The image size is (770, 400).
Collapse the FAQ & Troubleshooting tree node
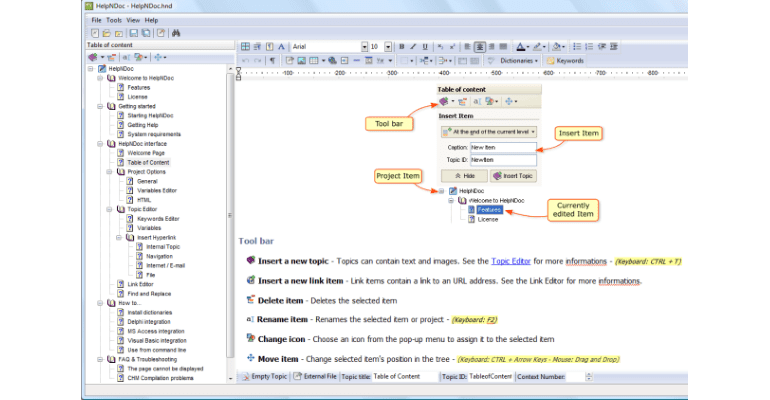coord(100,359)
